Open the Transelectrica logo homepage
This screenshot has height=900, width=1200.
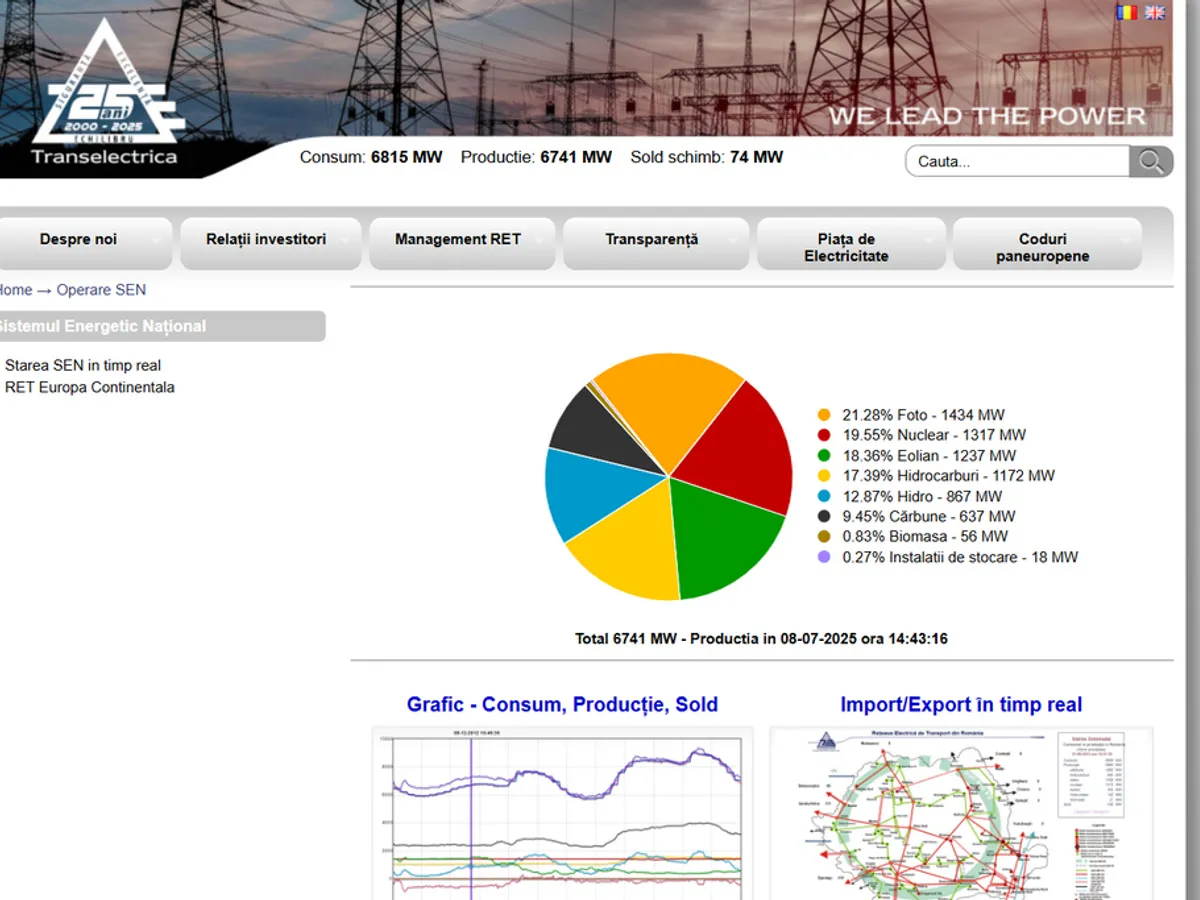pyautogui.click(x=105, y=95)
